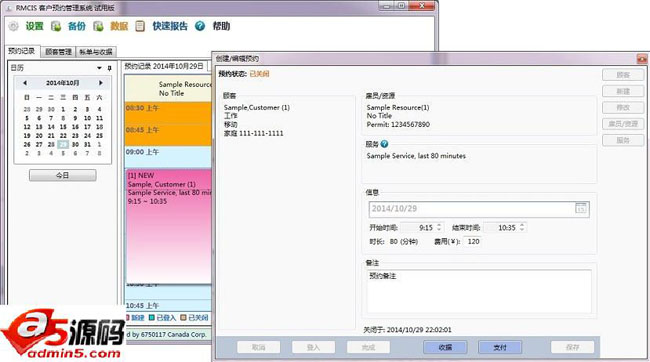Increase the 结束时间 end time spinner
650x362 pixels.
point(522,225)
